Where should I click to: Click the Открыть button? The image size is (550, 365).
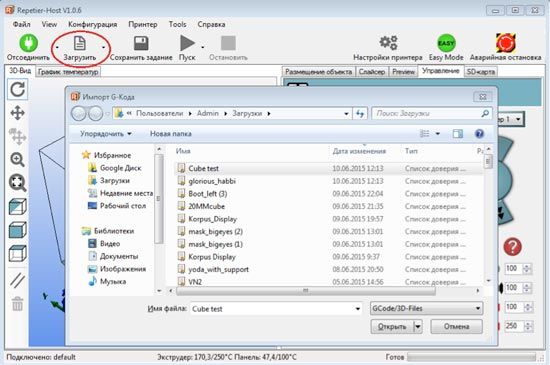click(393, 327)
